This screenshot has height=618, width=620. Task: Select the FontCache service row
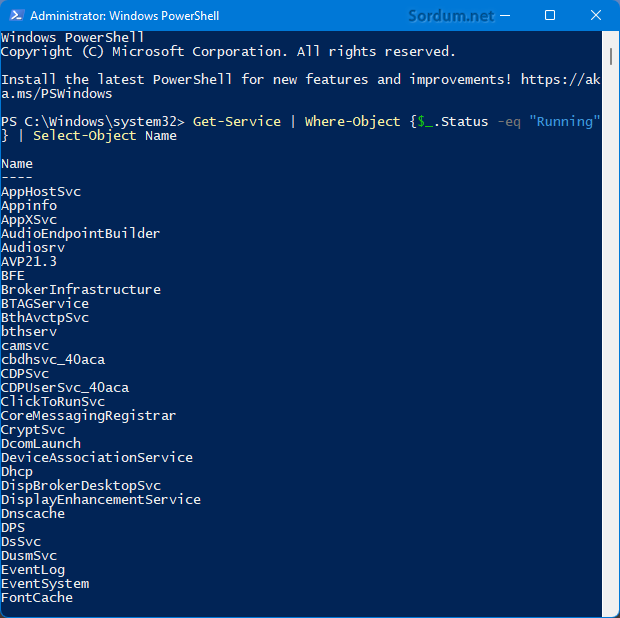tap(37, 598)
